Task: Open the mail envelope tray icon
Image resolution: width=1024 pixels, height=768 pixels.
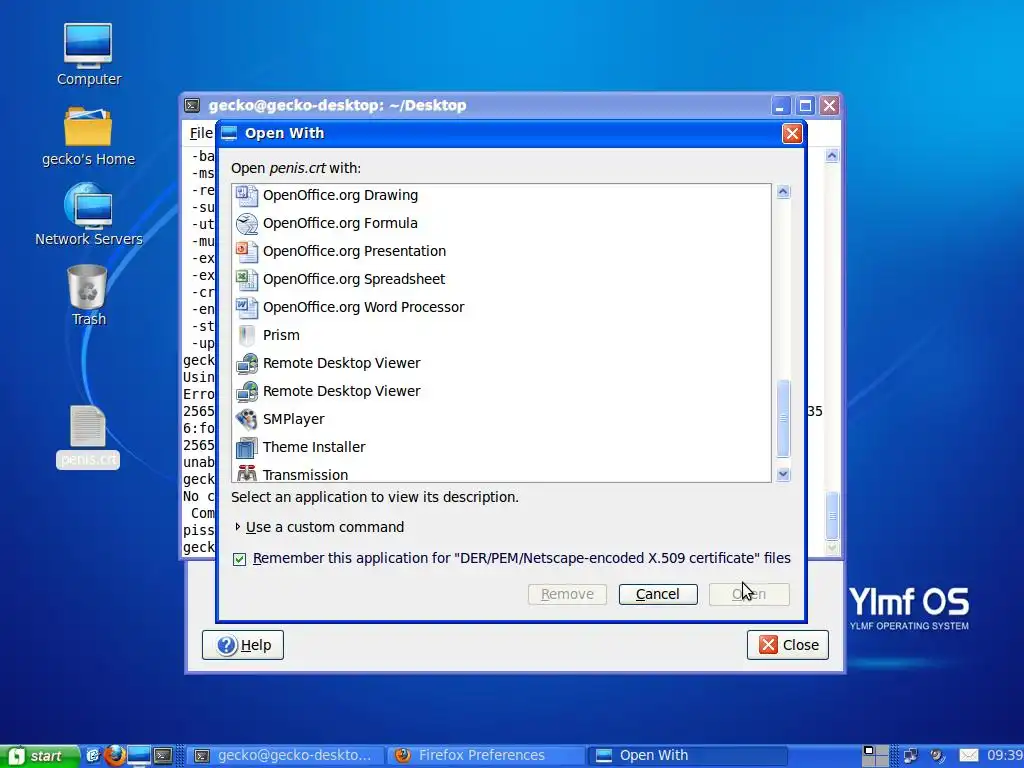Action: (969, 756)
